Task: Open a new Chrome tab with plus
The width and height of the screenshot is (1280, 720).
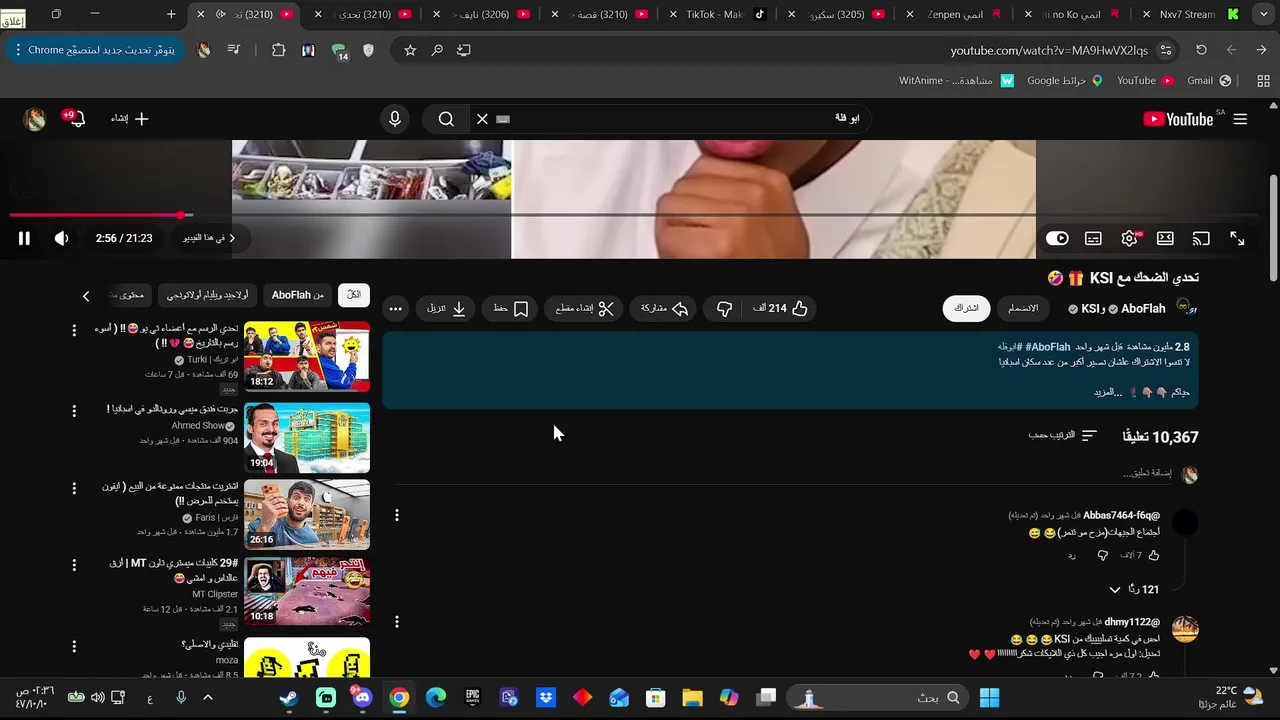Action: [x=171, y=14]
